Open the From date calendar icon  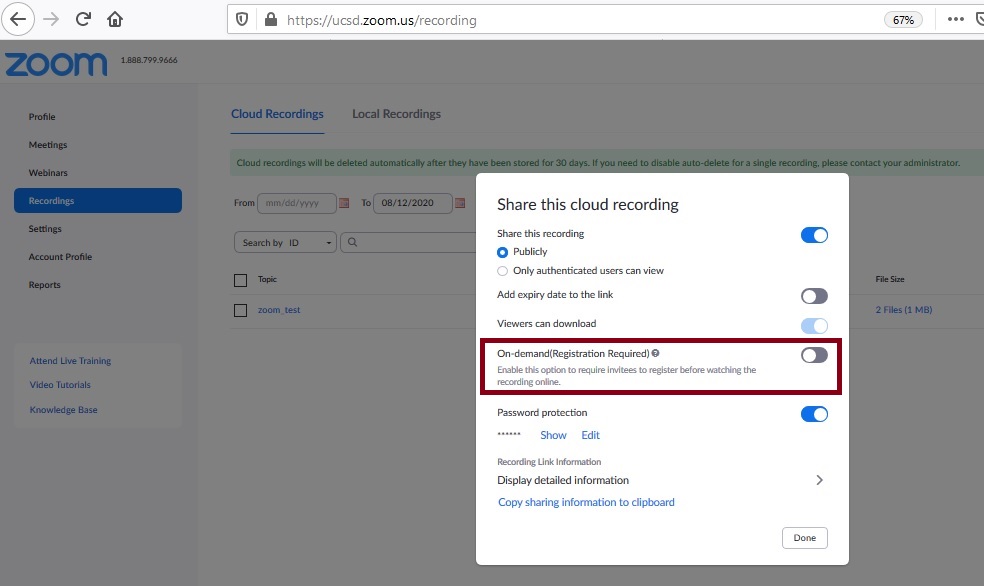pos(344,203)
